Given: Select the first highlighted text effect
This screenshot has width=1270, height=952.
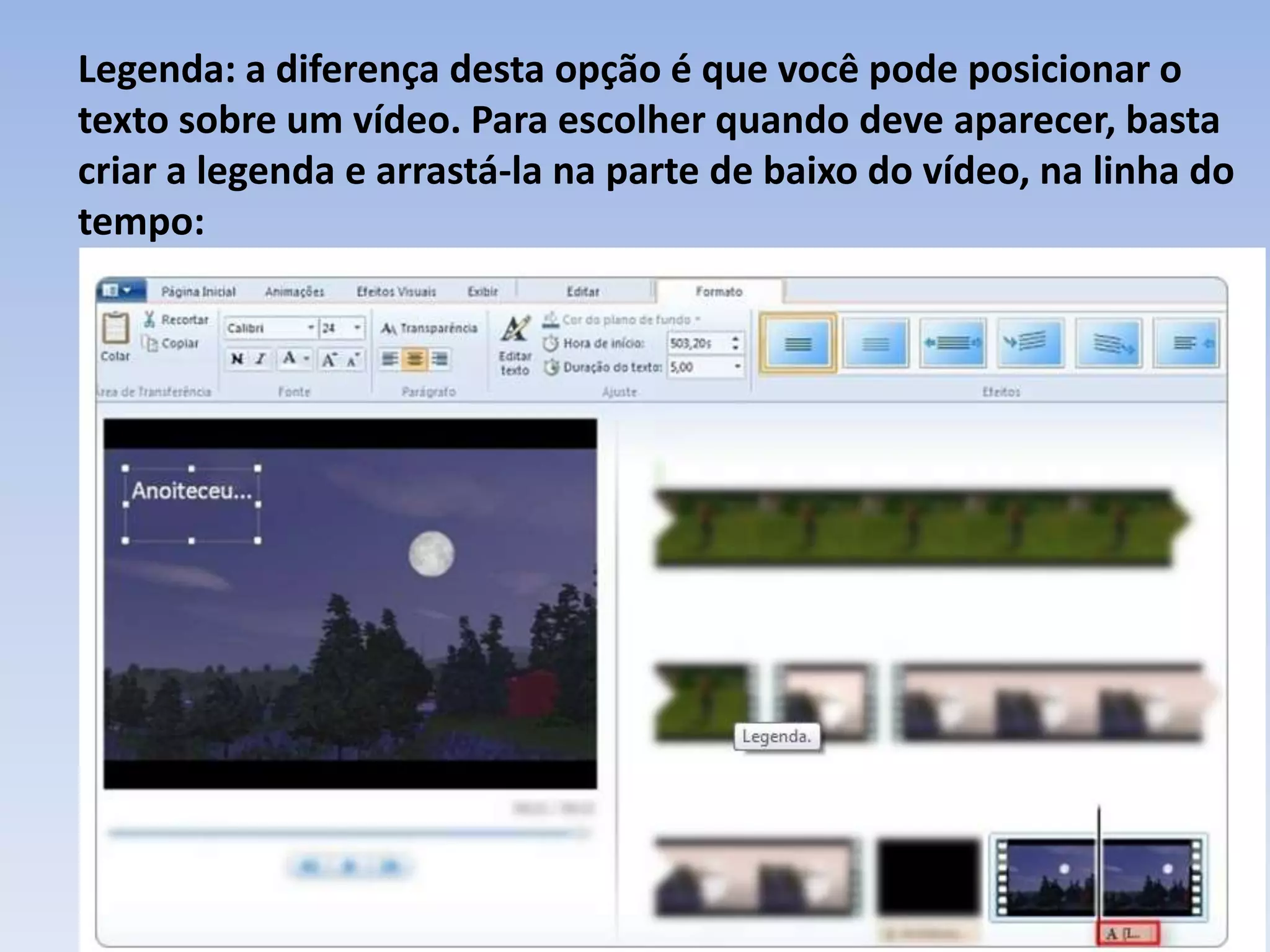Looking at the screenshot, I should click(798, 343).
